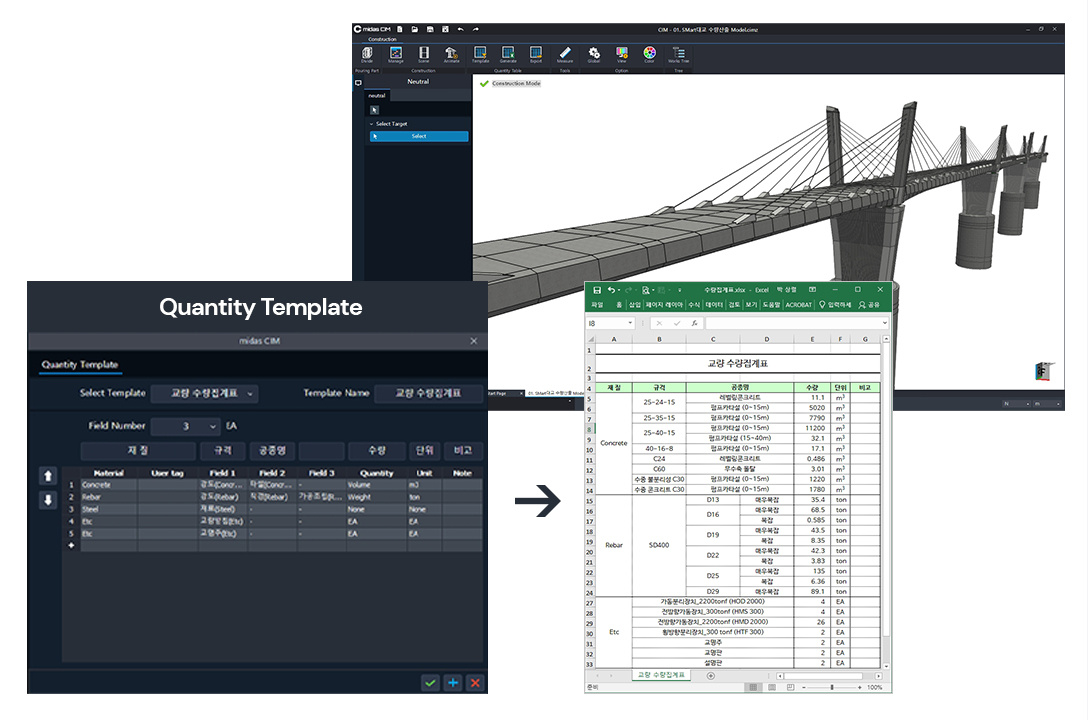The height and width of the screenshot is (720, 1088).
Task: Show the Works Tree panel
Action: [679, 54]
